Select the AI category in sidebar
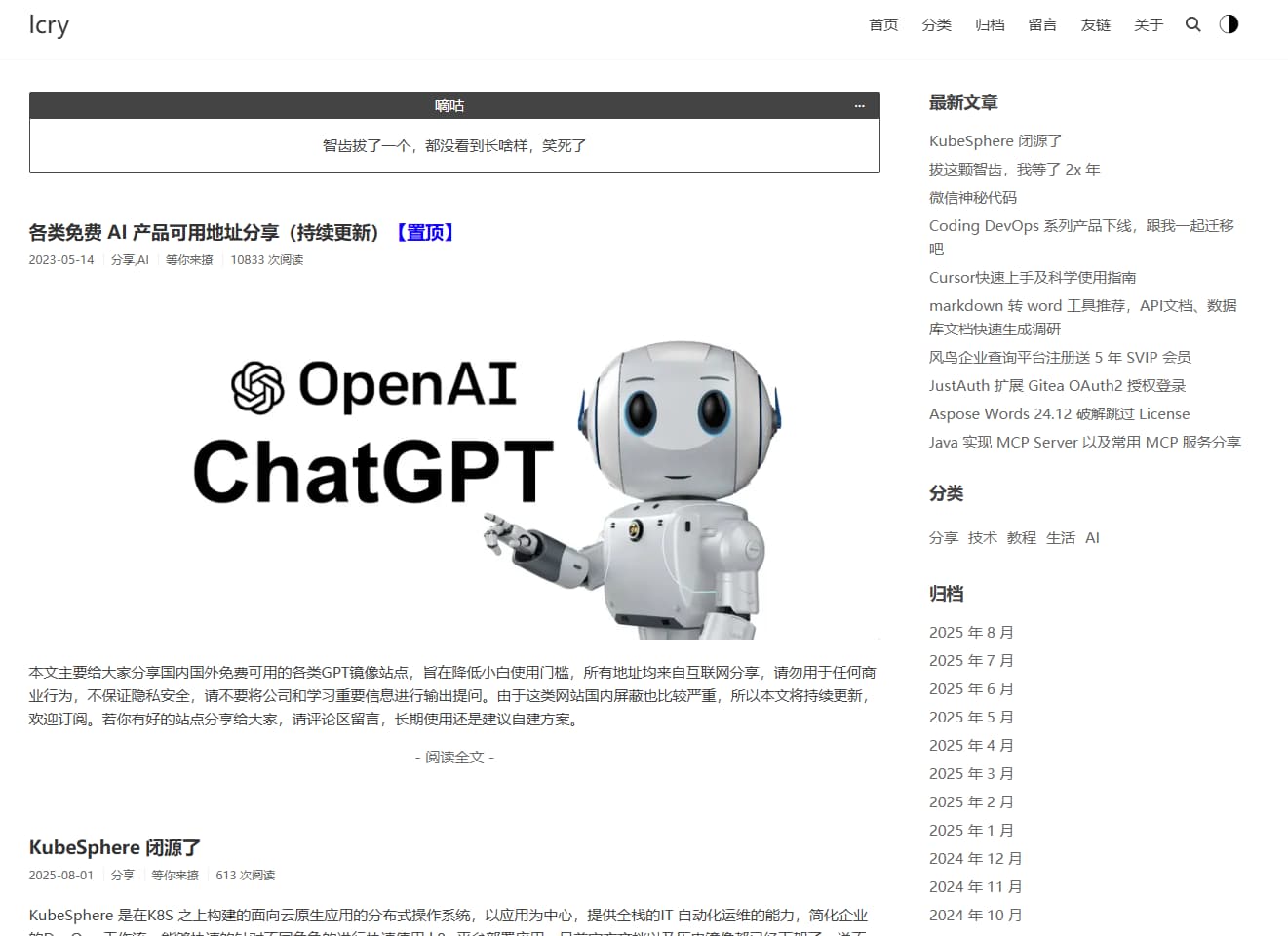Screen dimensions: 1288x936 click(1092, 538)
